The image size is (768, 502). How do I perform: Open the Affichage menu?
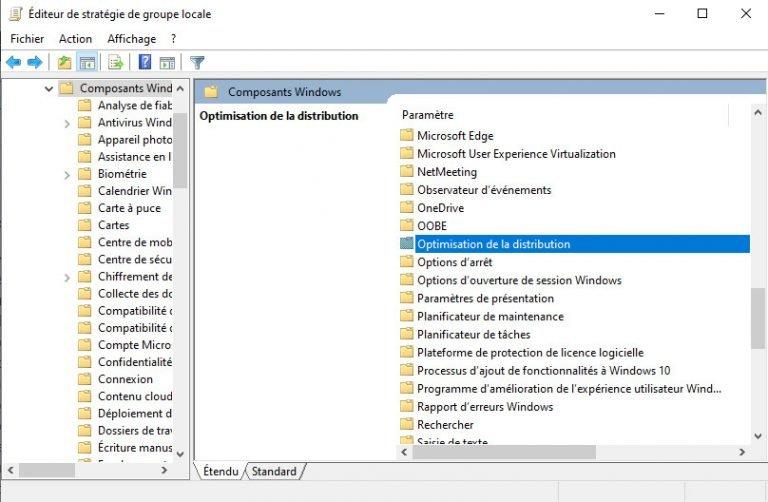132,39
